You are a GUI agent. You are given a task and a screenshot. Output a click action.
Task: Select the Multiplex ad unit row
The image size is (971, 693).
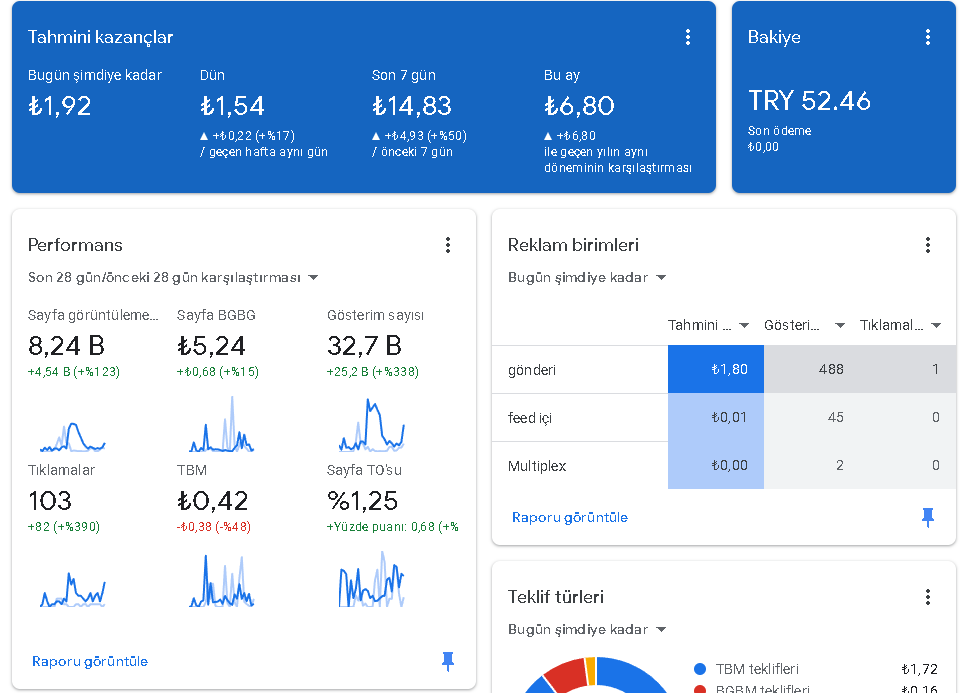tap(724, 465)
